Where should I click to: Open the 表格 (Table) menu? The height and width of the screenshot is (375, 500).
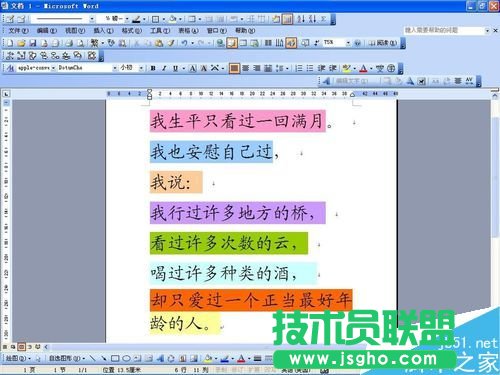click(x=188, y=31)
